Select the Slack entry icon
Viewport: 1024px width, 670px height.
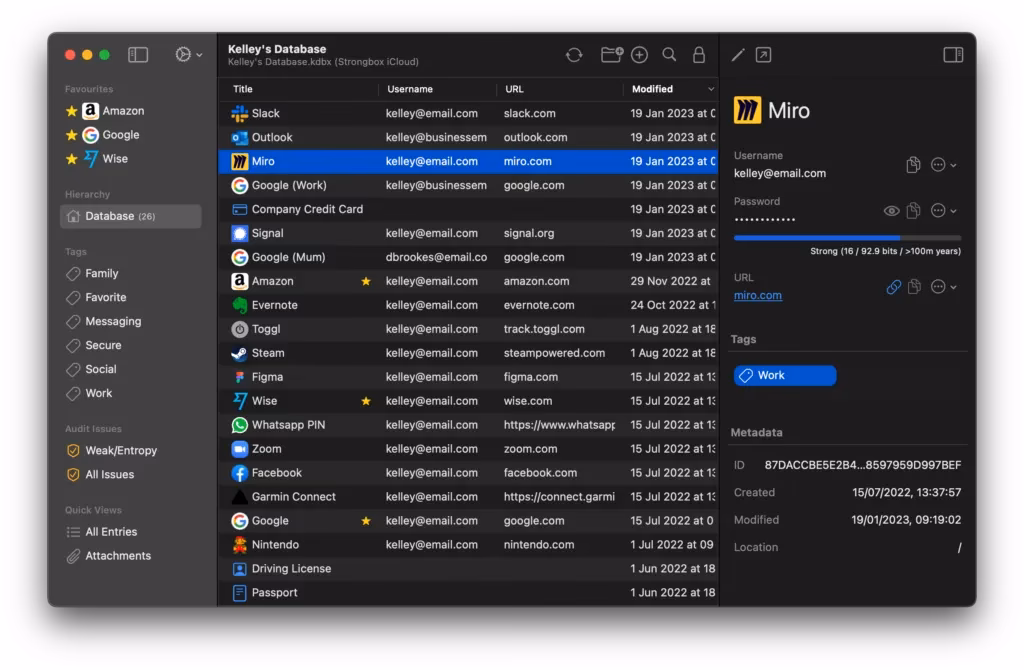(240, 114)
